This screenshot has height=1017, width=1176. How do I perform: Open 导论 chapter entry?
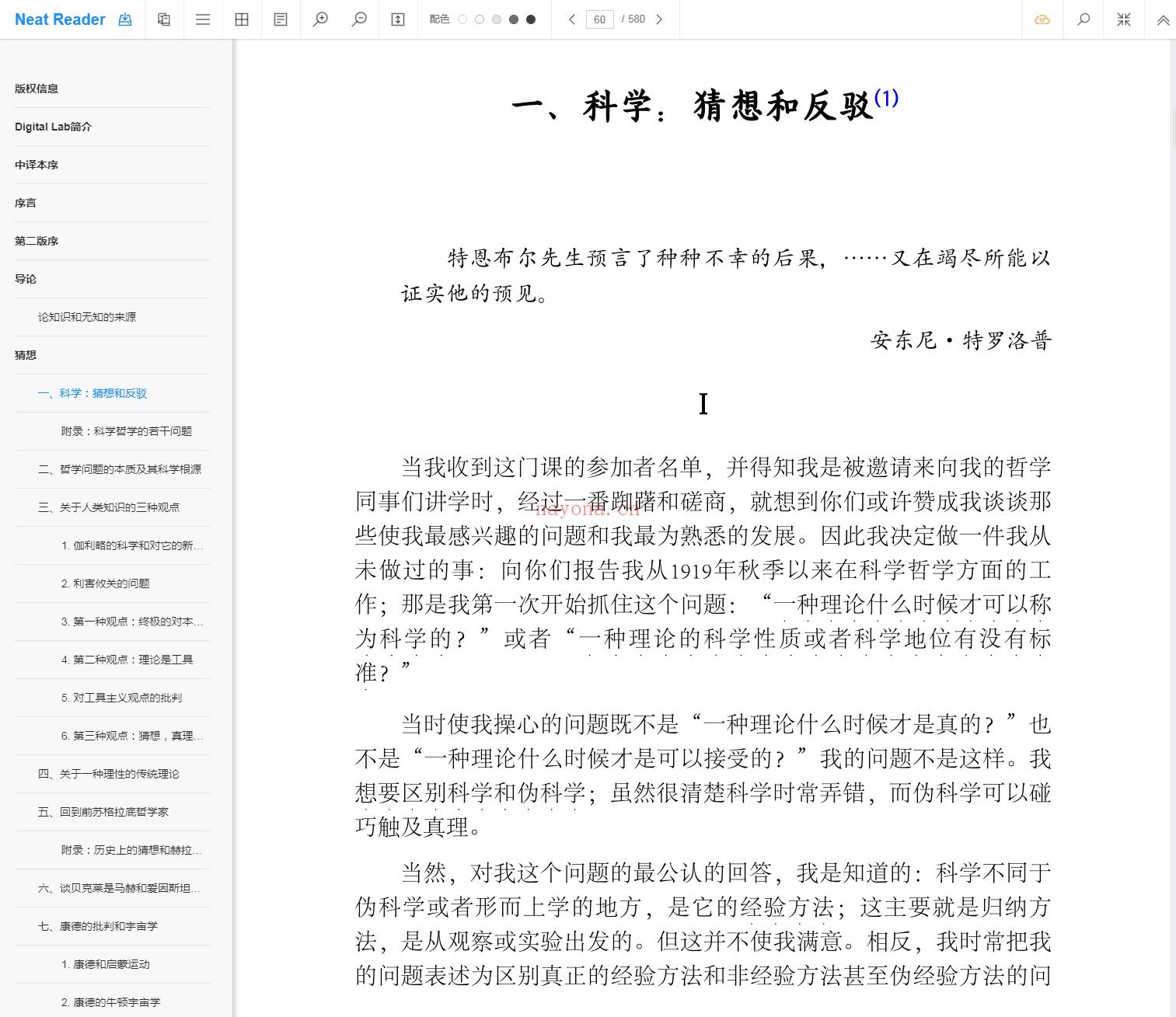point(113,279)
